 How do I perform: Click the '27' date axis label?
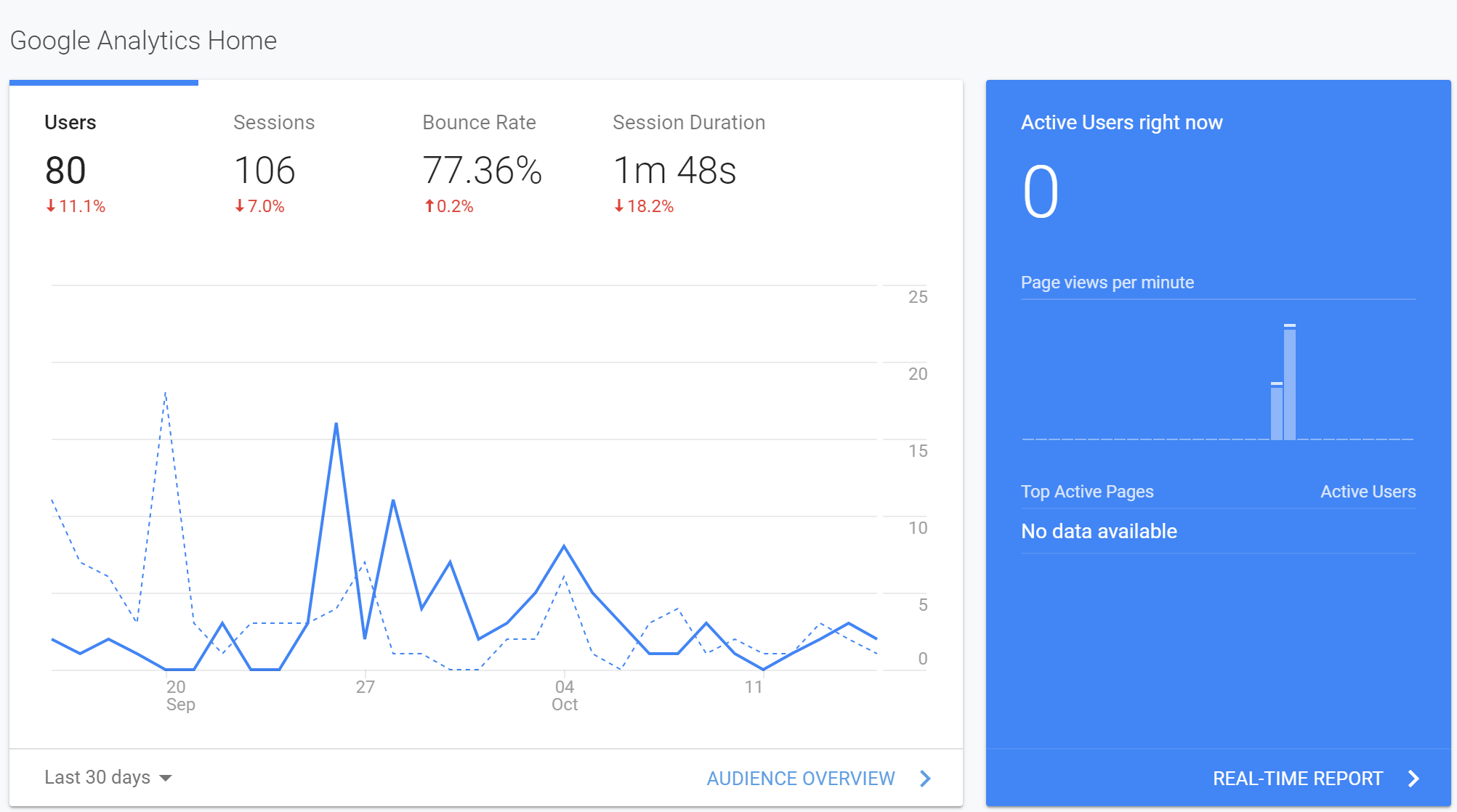366,686
